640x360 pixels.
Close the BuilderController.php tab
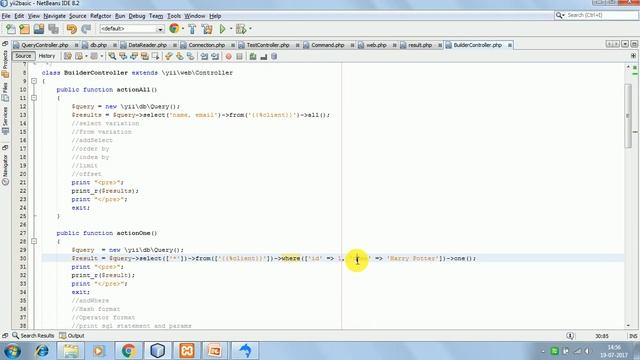[510, 45]
